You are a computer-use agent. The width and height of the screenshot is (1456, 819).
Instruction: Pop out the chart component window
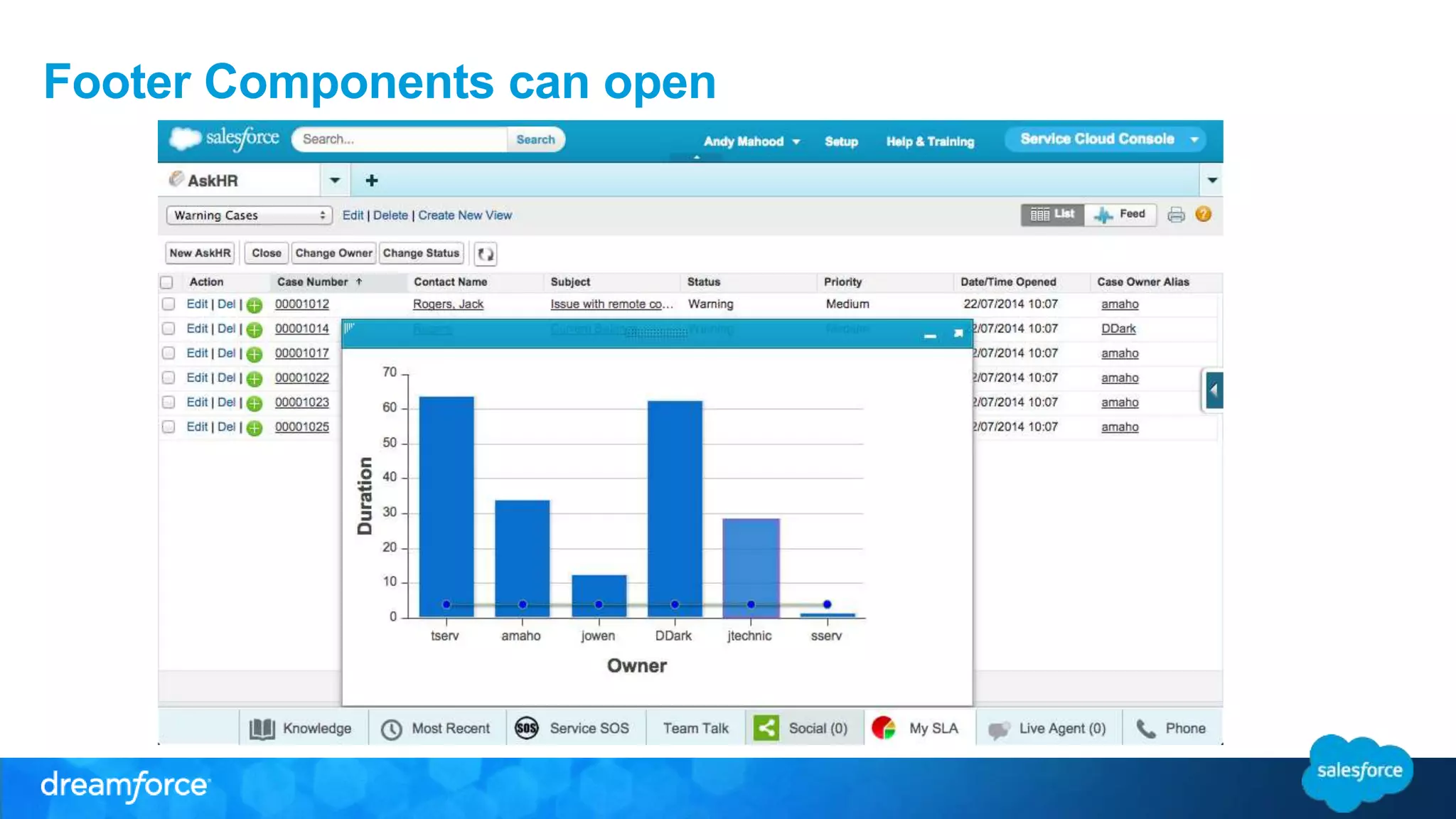point(958,333)
